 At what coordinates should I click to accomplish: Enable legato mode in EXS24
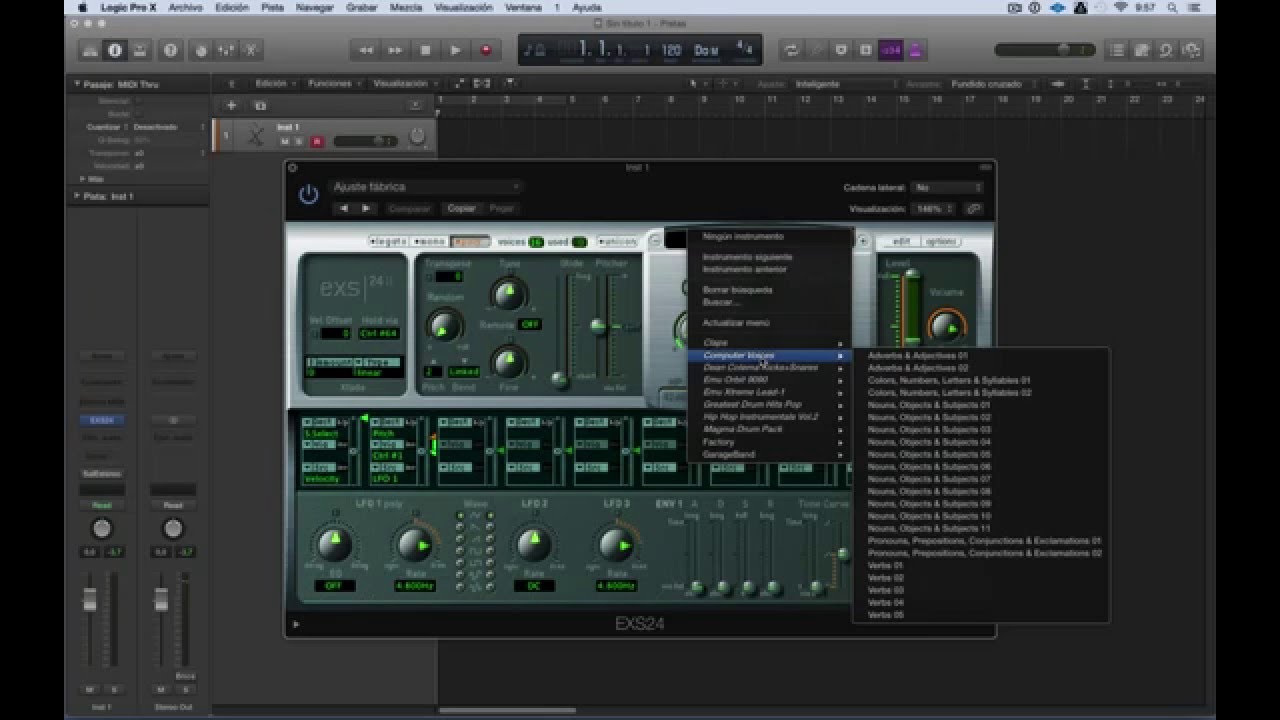pyautogui.click(x=388, y=241)
